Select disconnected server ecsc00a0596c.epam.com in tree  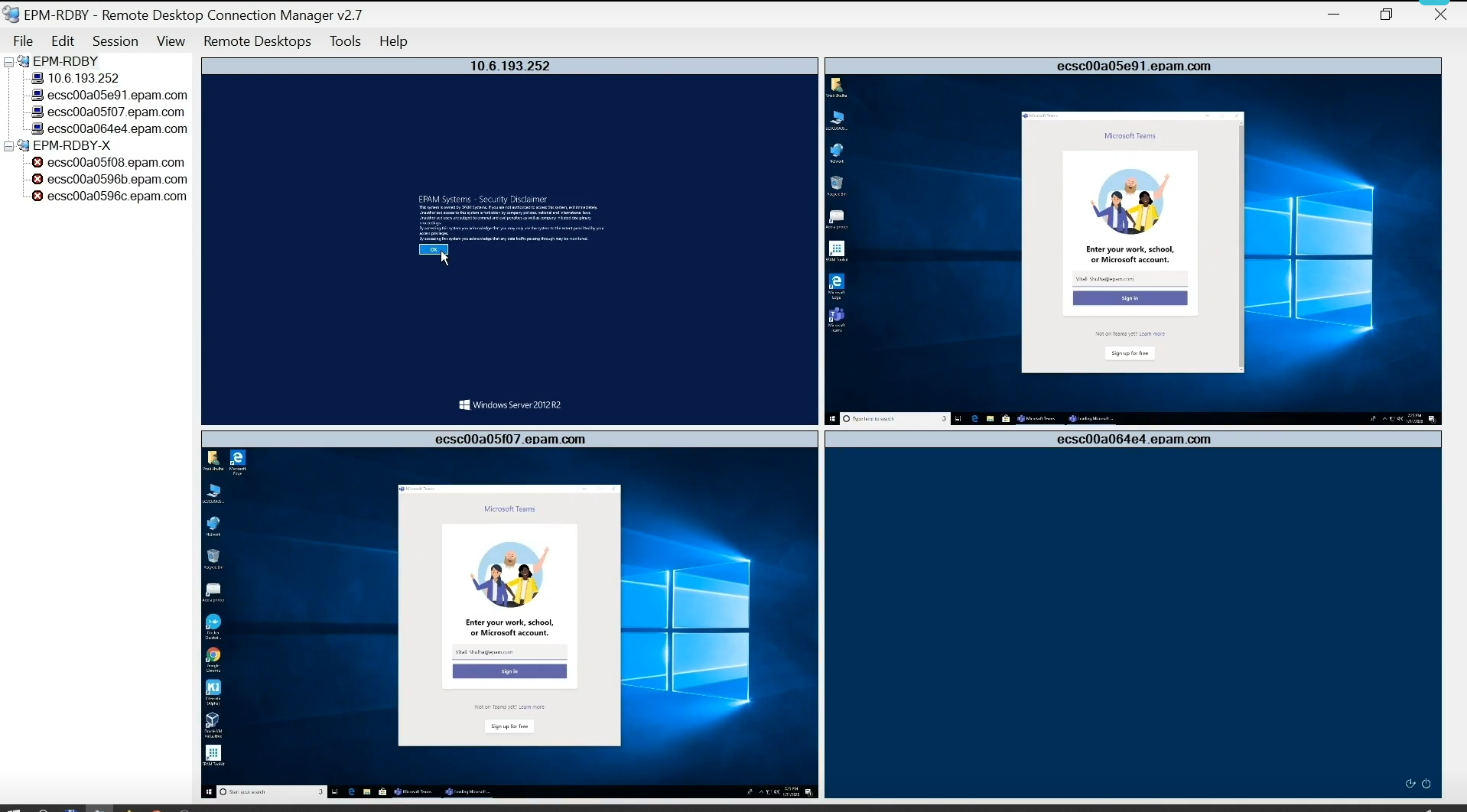(117, 196)
